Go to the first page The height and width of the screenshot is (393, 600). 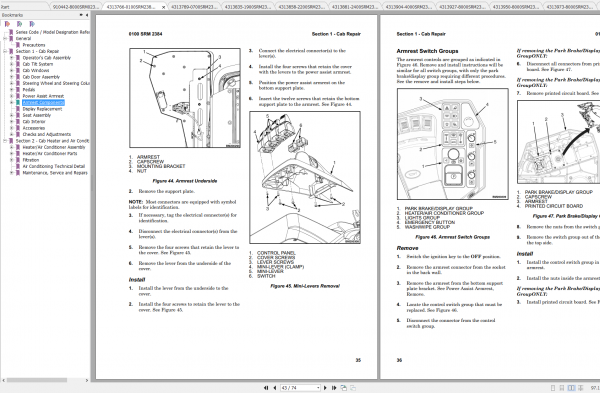(x=266, y=388)
